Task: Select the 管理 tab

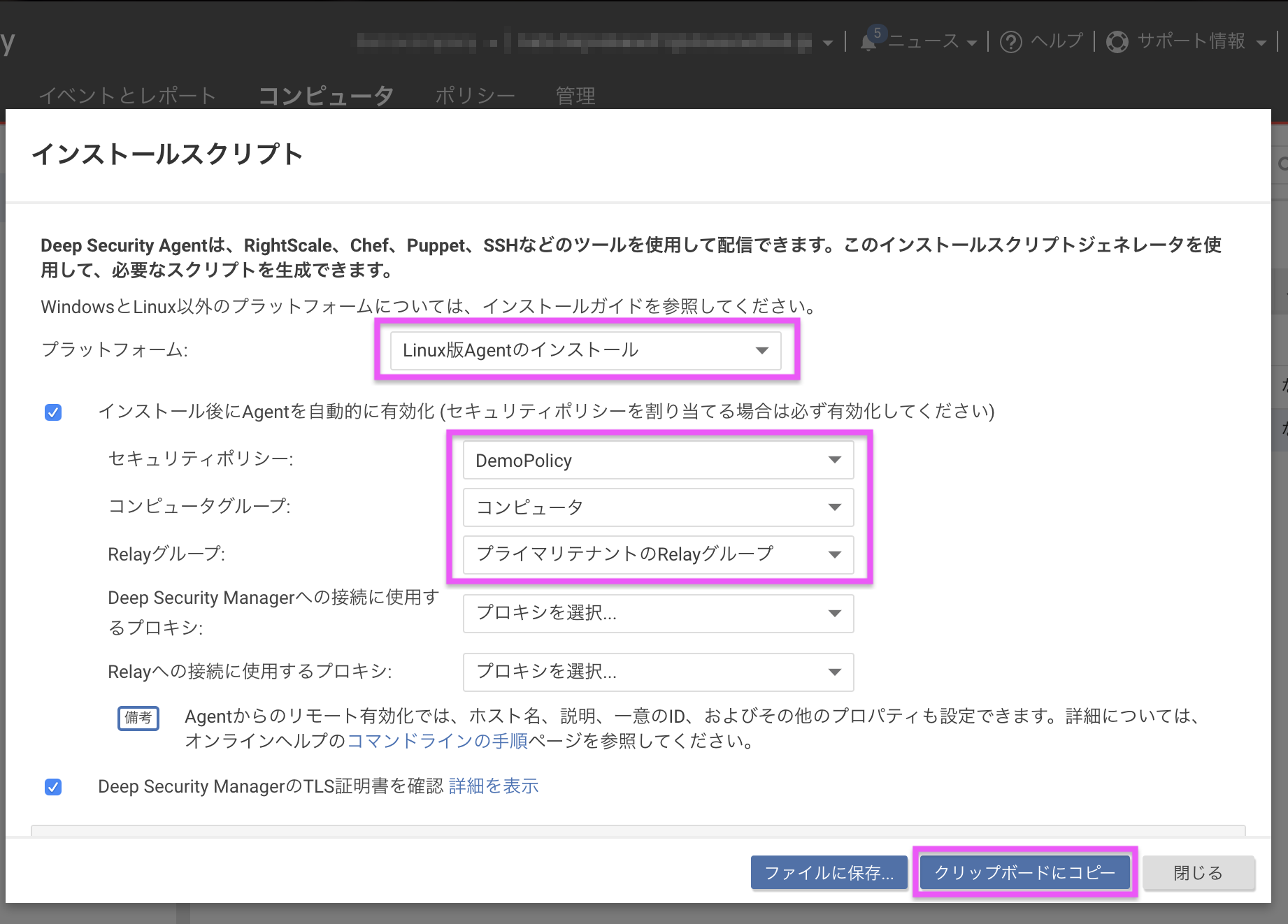Action: point(575,95)
